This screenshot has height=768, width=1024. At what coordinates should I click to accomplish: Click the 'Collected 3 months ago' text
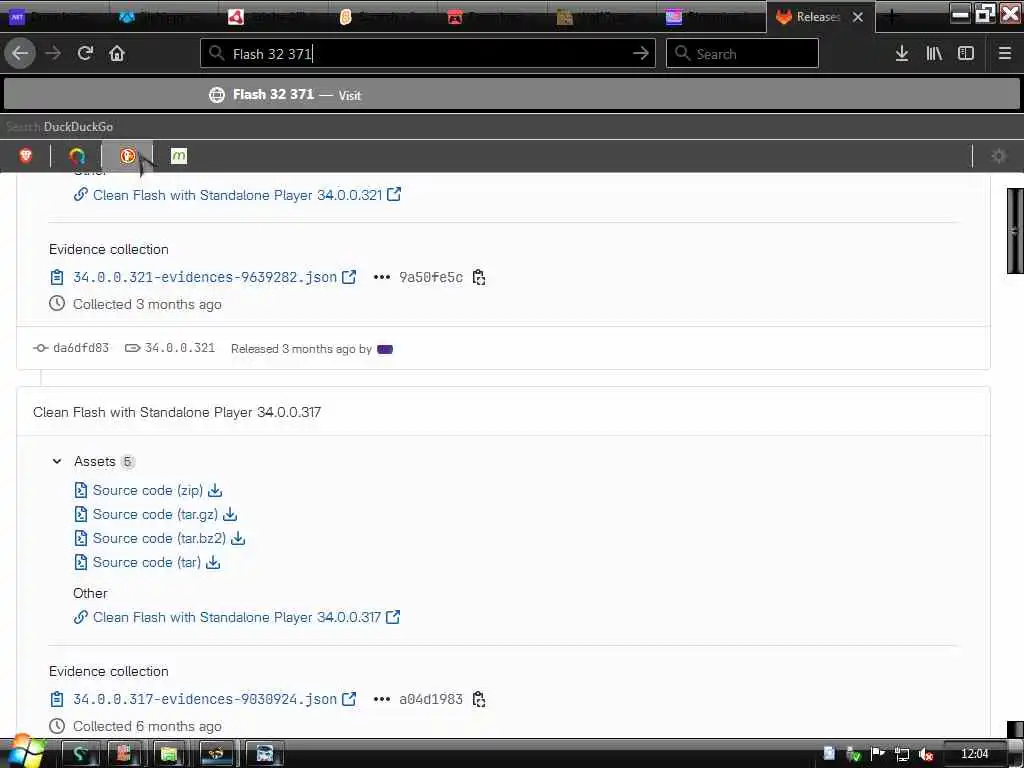(x=147, y=304)
